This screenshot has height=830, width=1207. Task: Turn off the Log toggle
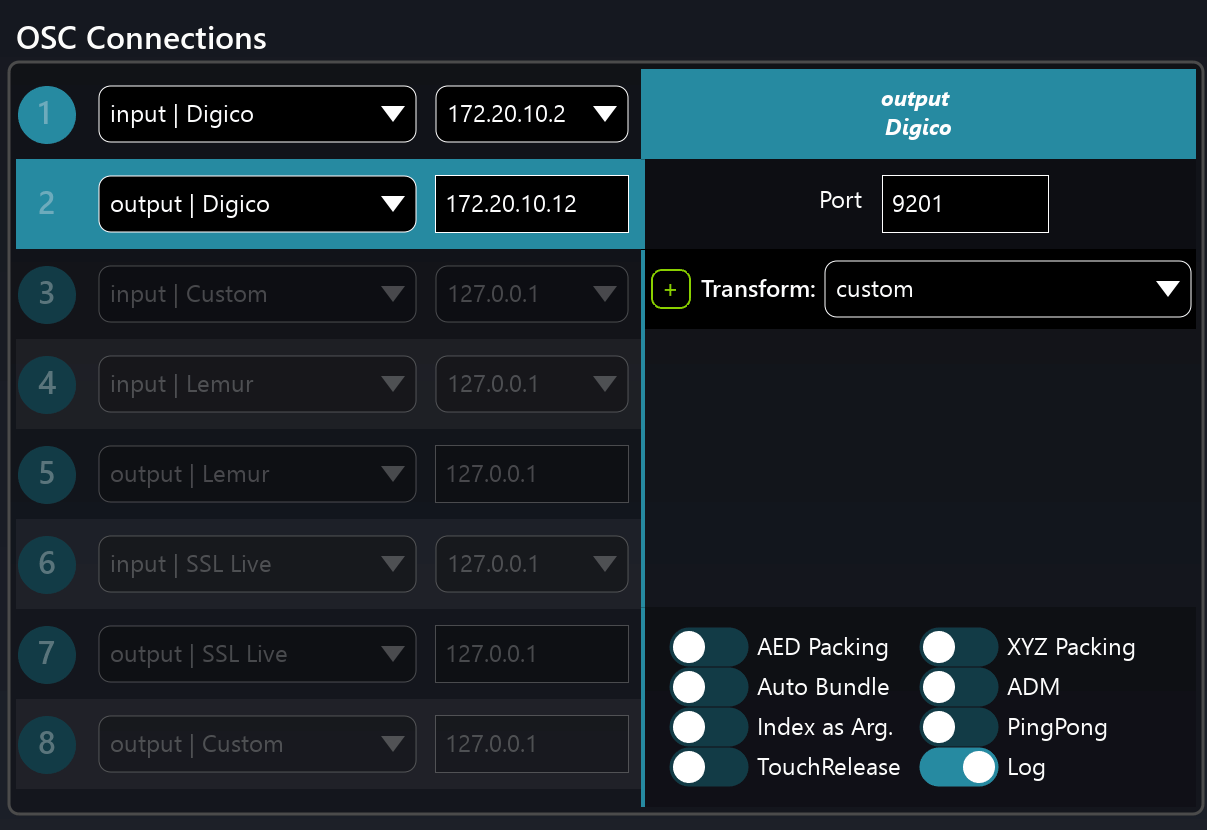point(959,768)
